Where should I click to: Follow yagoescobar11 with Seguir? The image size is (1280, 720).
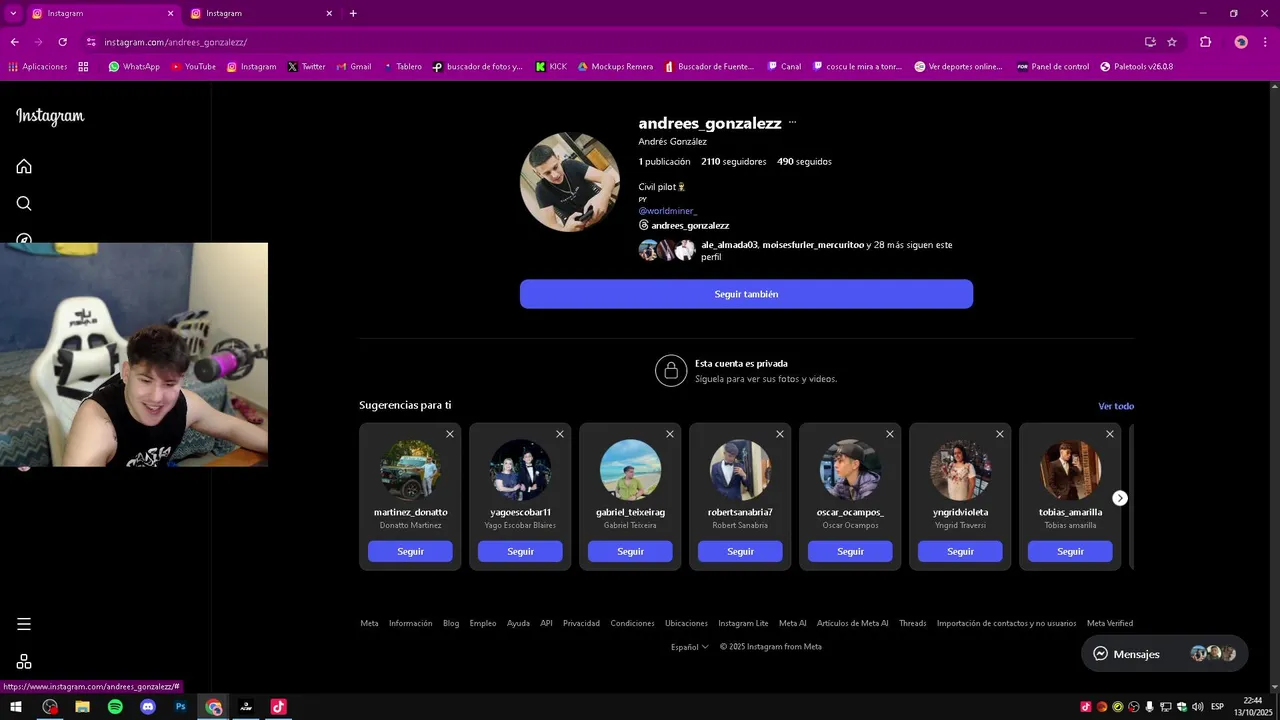pos(520,551)
